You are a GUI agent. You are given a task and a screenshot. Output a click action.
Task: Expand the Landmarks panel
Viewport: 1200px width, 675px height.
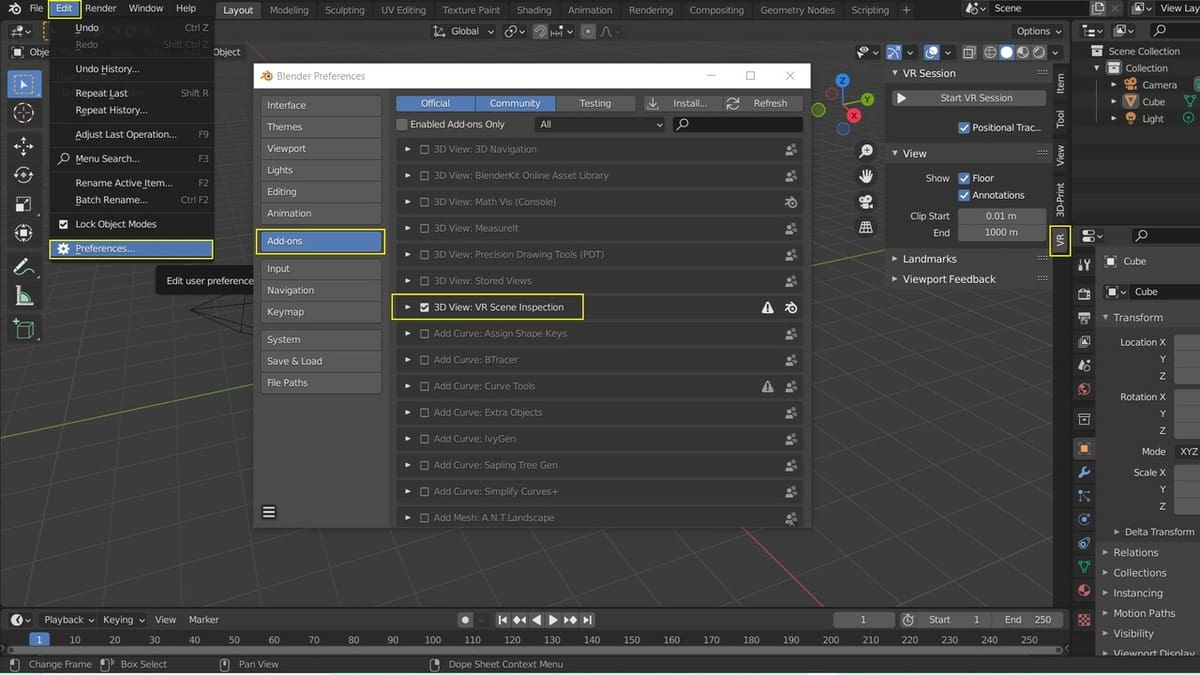929,259
